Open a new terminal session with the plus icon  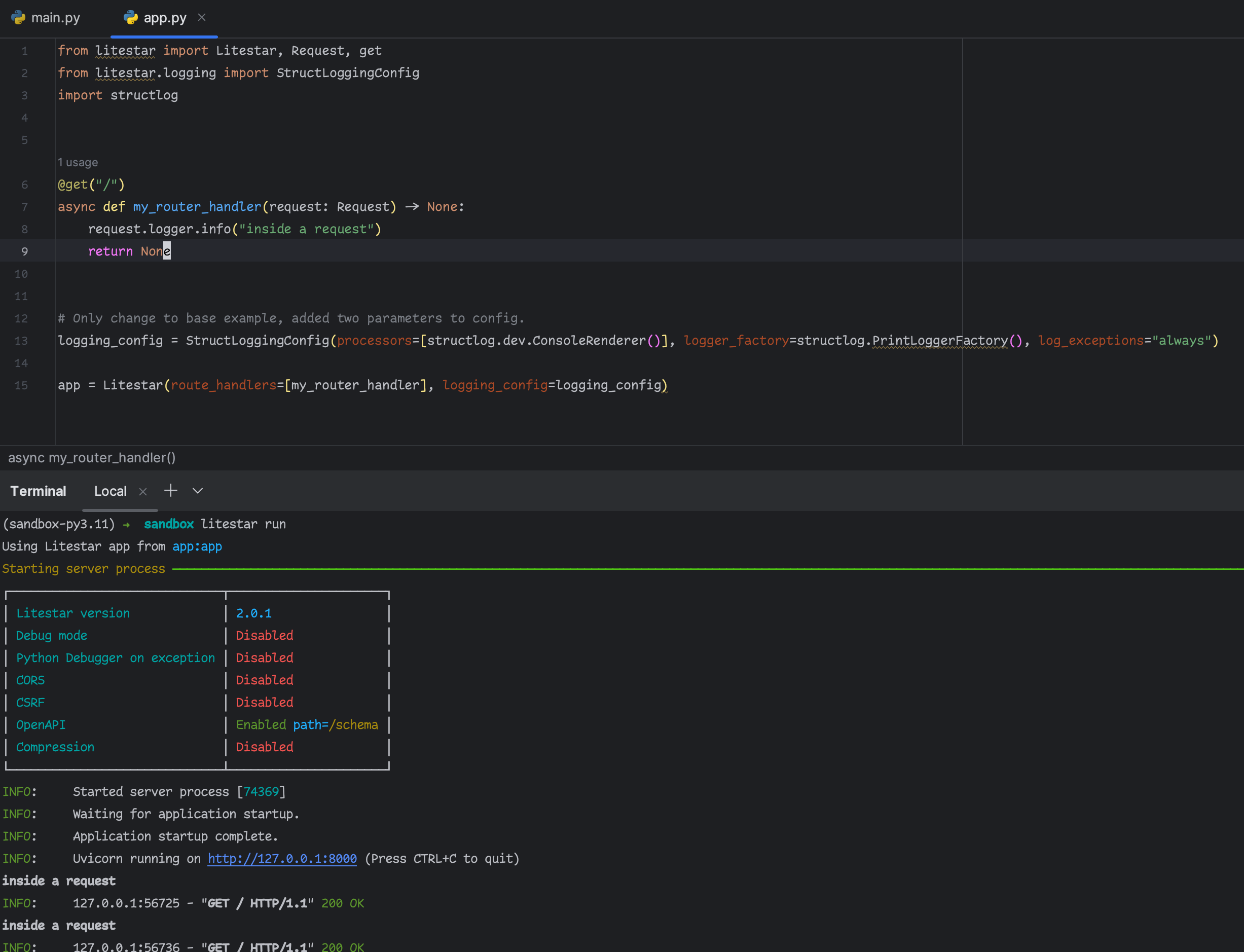pyautogui.click(x=170, y=491)
